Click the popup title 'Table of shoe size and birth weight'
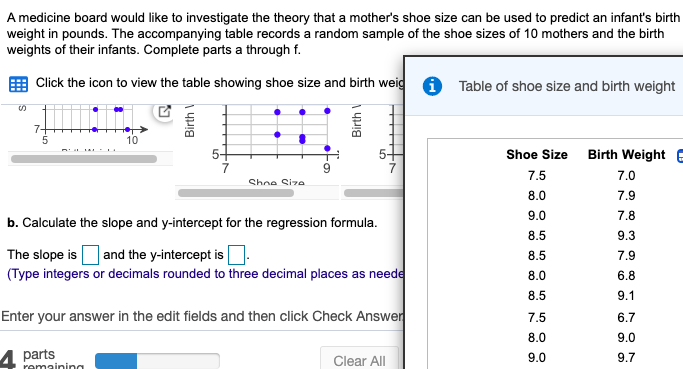683x369 pixels. click(x=567, y=86)
